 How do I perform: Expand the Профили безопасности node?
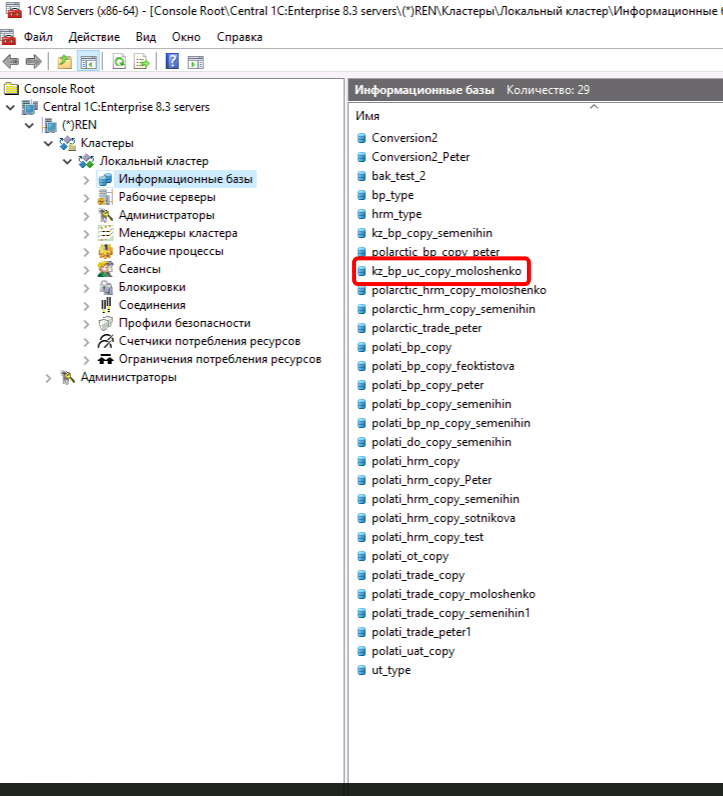click(86, 323)
